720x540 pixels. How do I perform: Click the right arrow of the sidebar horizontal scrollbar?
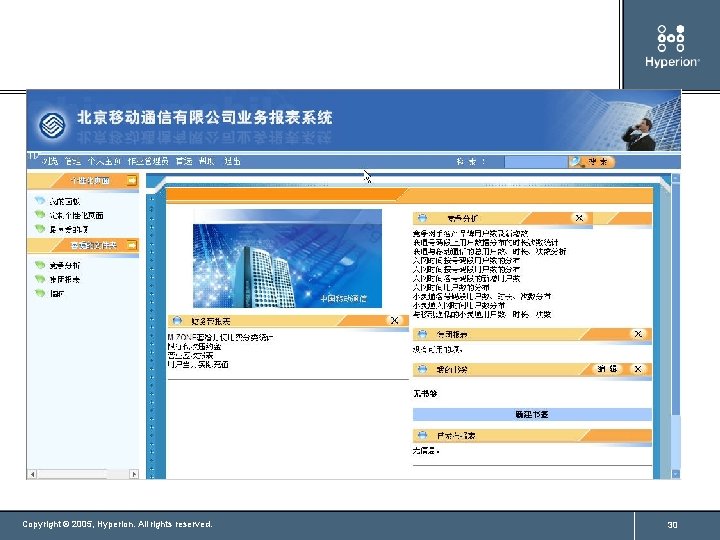134,474
